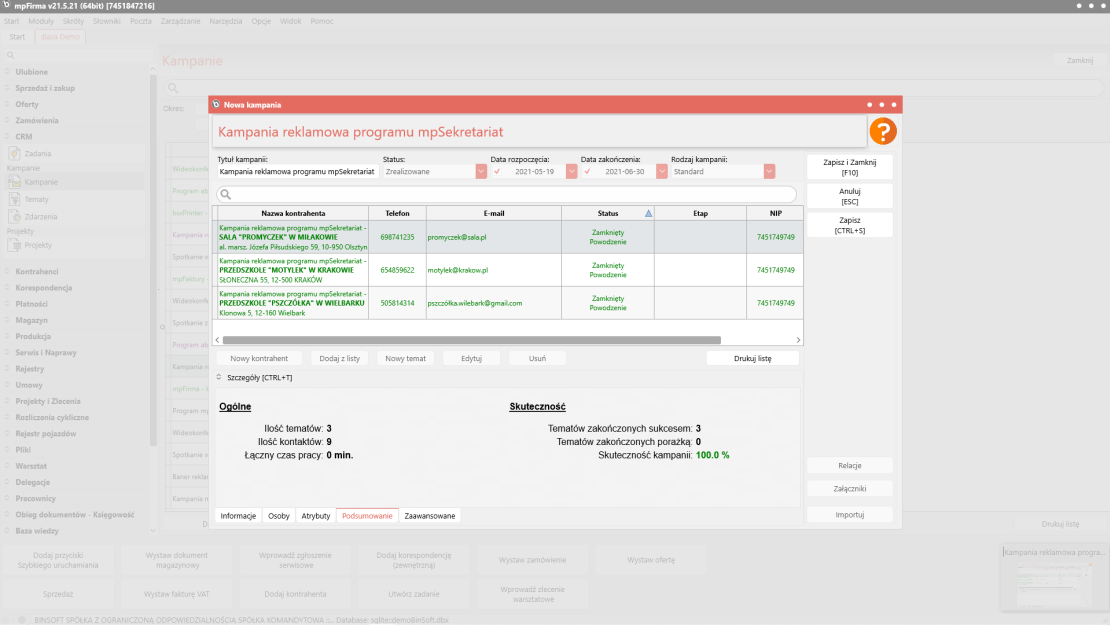Click the Zadania icon in CRM sidebar
The height and width of the screenshot is (625, 1110).
pos(14,153)
